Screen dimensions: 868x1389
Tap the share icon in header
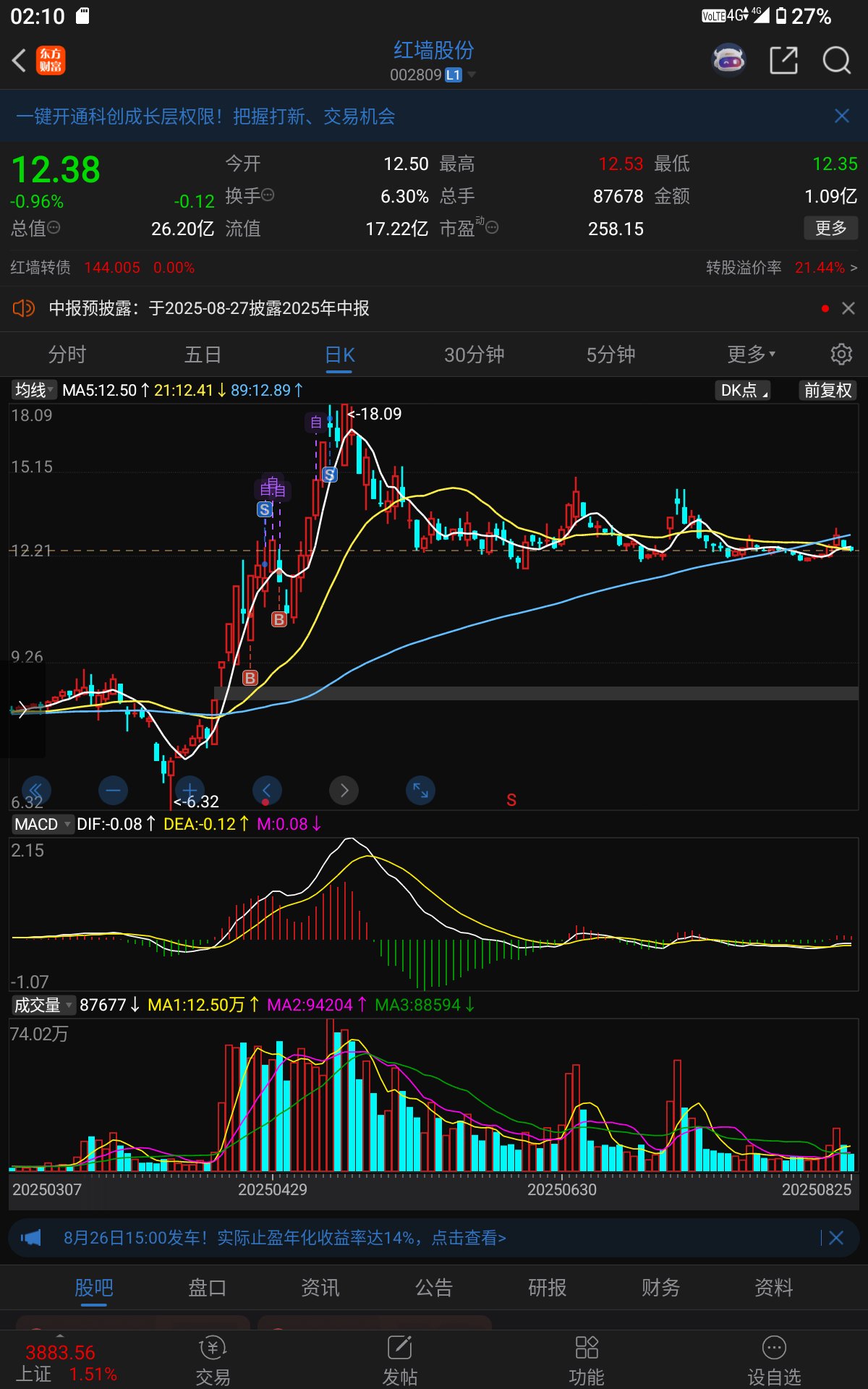(x=783, y=60)
